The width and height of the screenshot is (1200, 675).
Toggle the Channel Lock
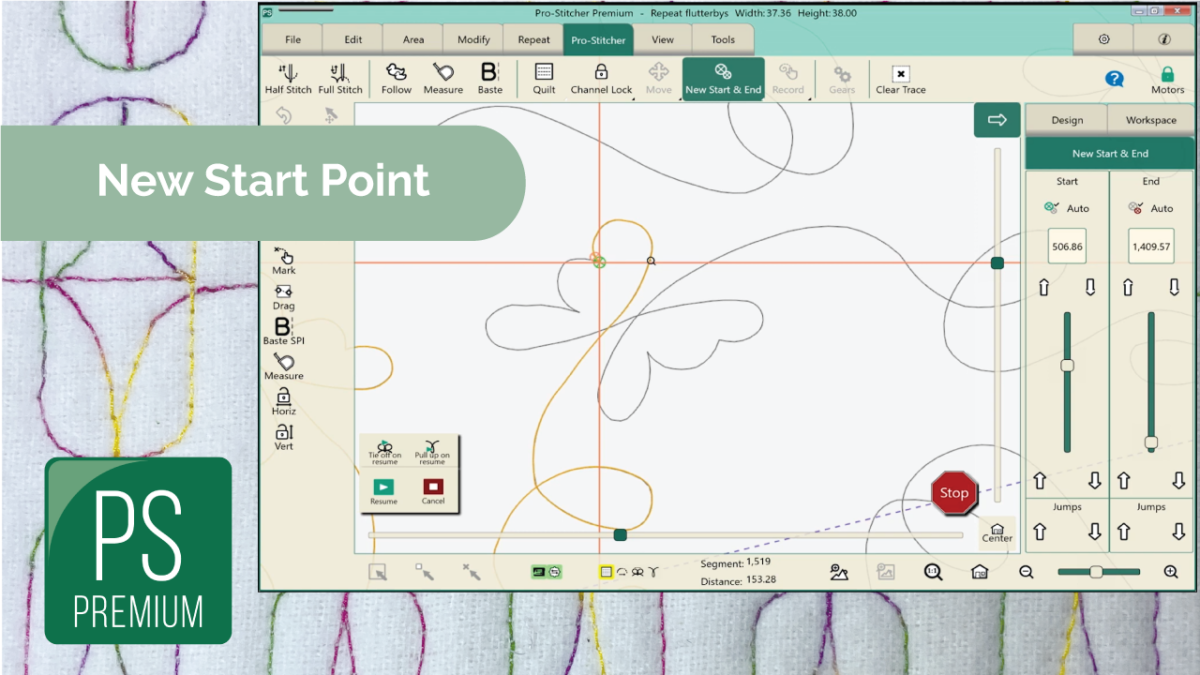coord(601,78)
